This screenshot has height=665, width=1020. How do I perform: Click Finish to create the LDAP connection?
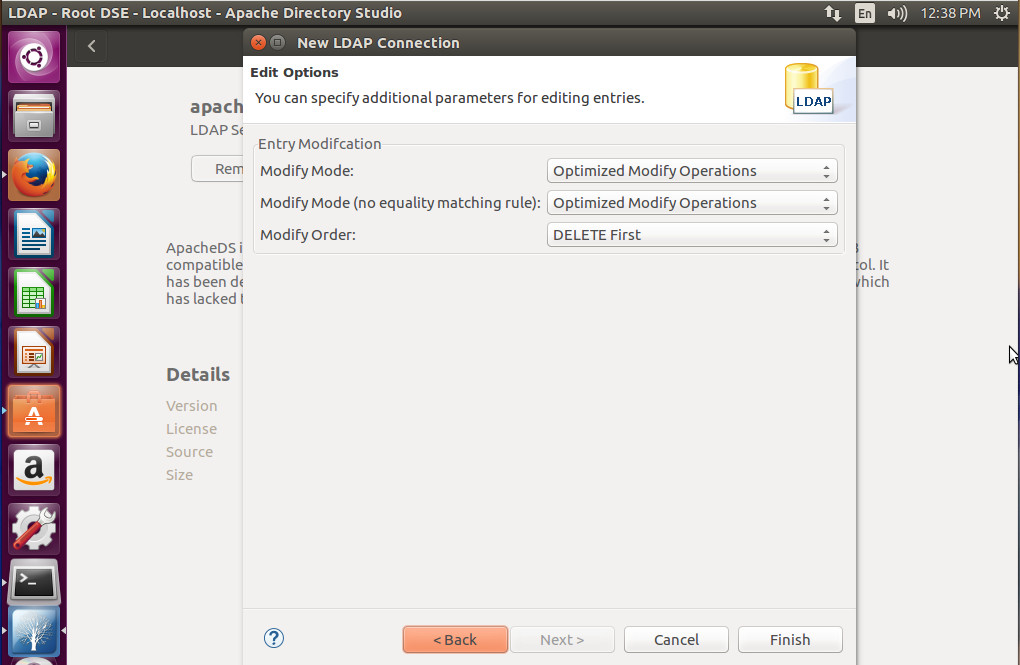tap(789, 639)
